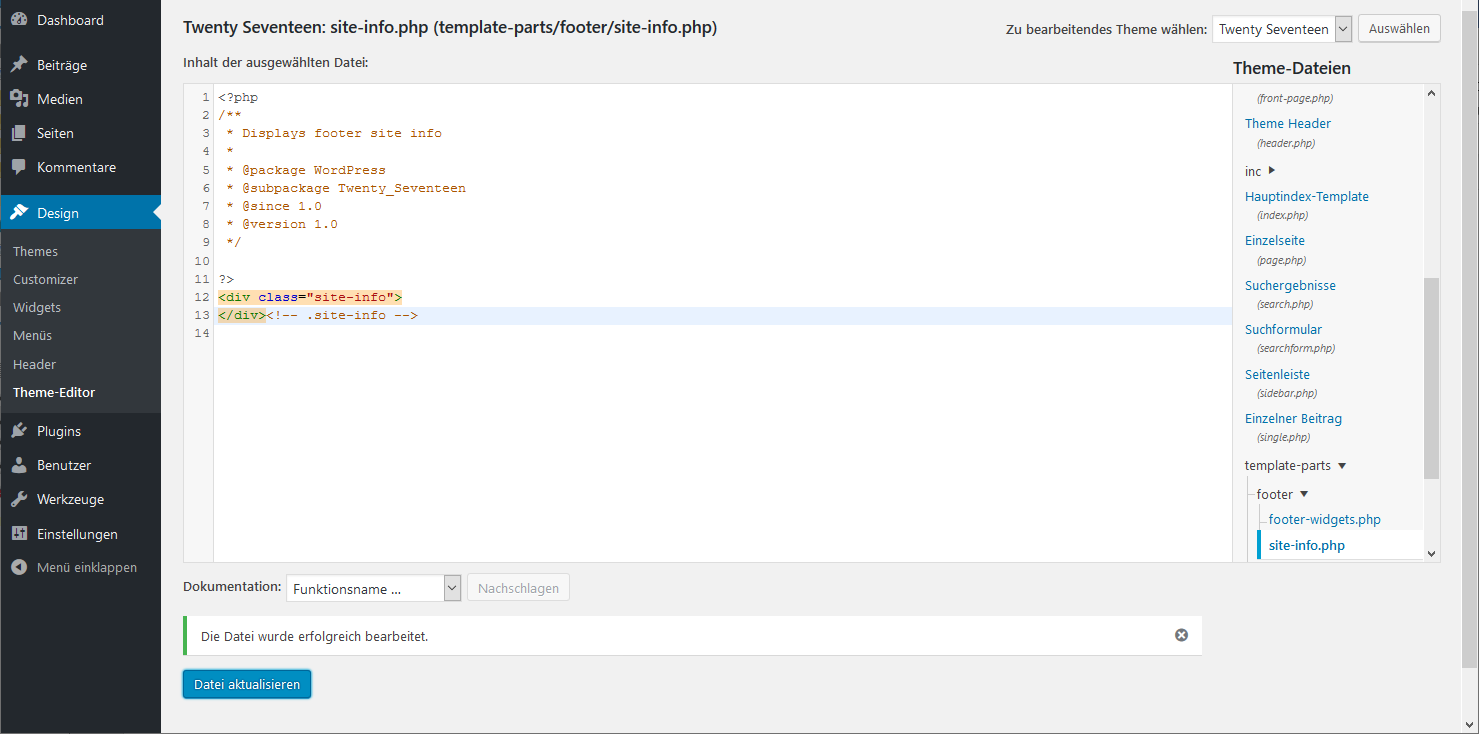Open the Customizer submenu item

pyautogui.click(x=45, y=280)
